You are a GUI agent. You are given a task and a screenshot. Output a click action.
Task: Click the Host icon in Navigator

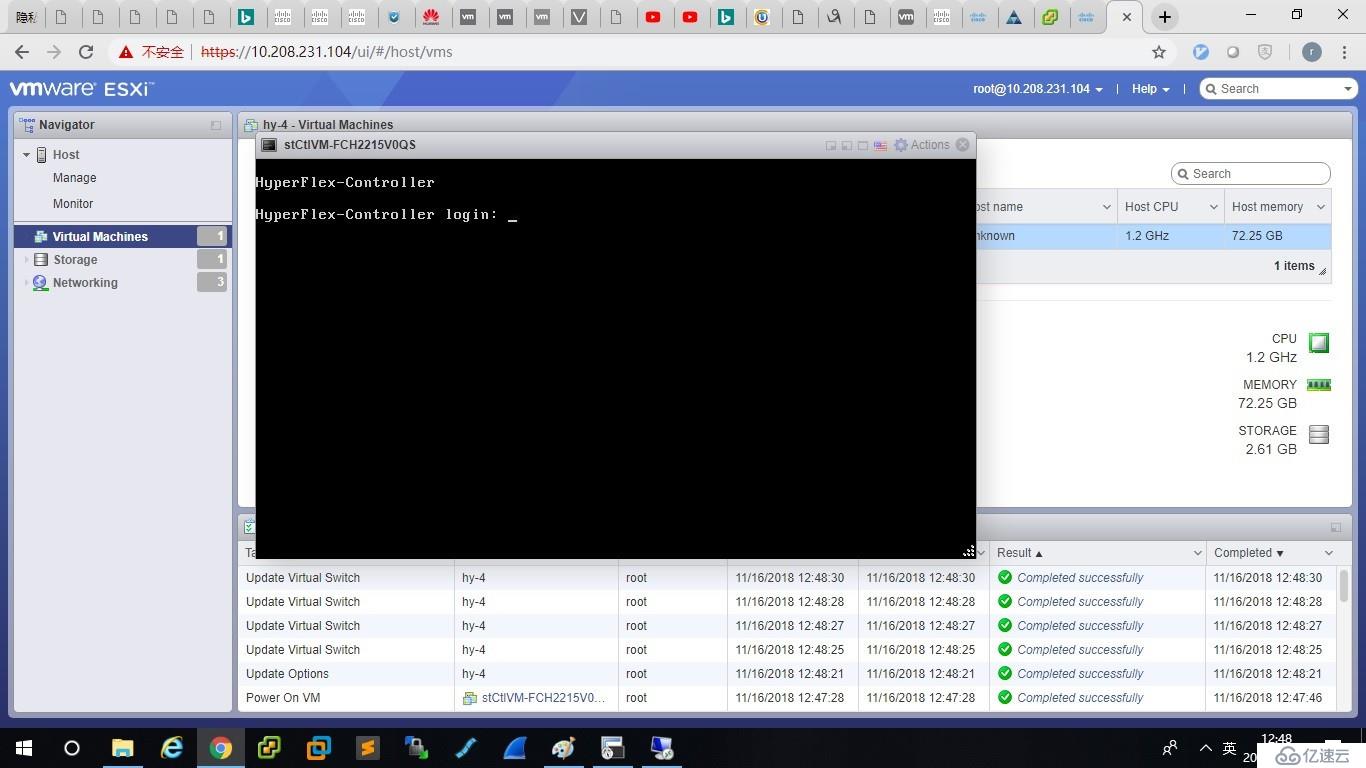point(42,155)
